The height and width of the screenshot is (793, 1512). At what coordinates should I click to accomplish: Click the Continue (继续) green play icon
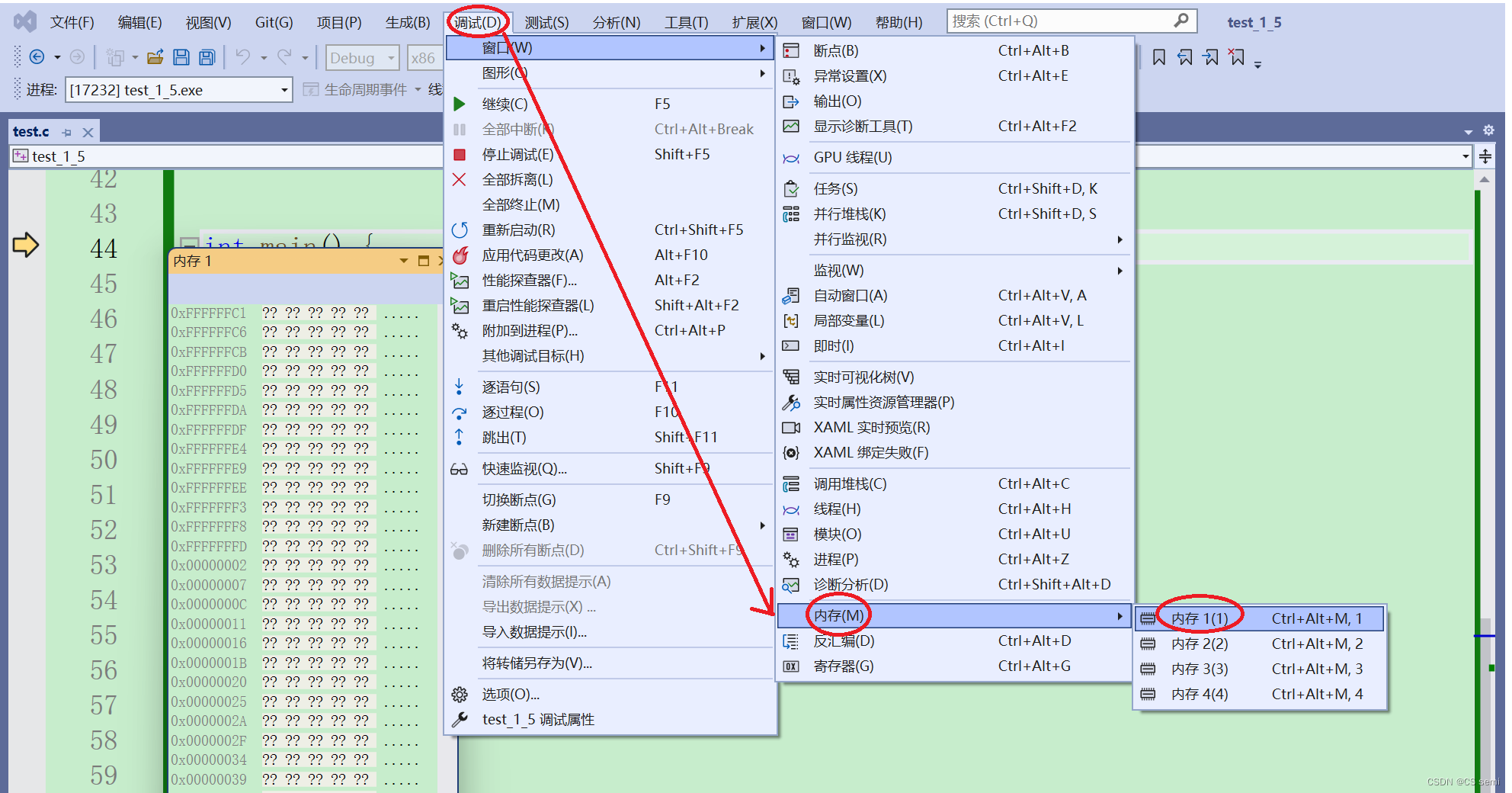coord(459,104)
